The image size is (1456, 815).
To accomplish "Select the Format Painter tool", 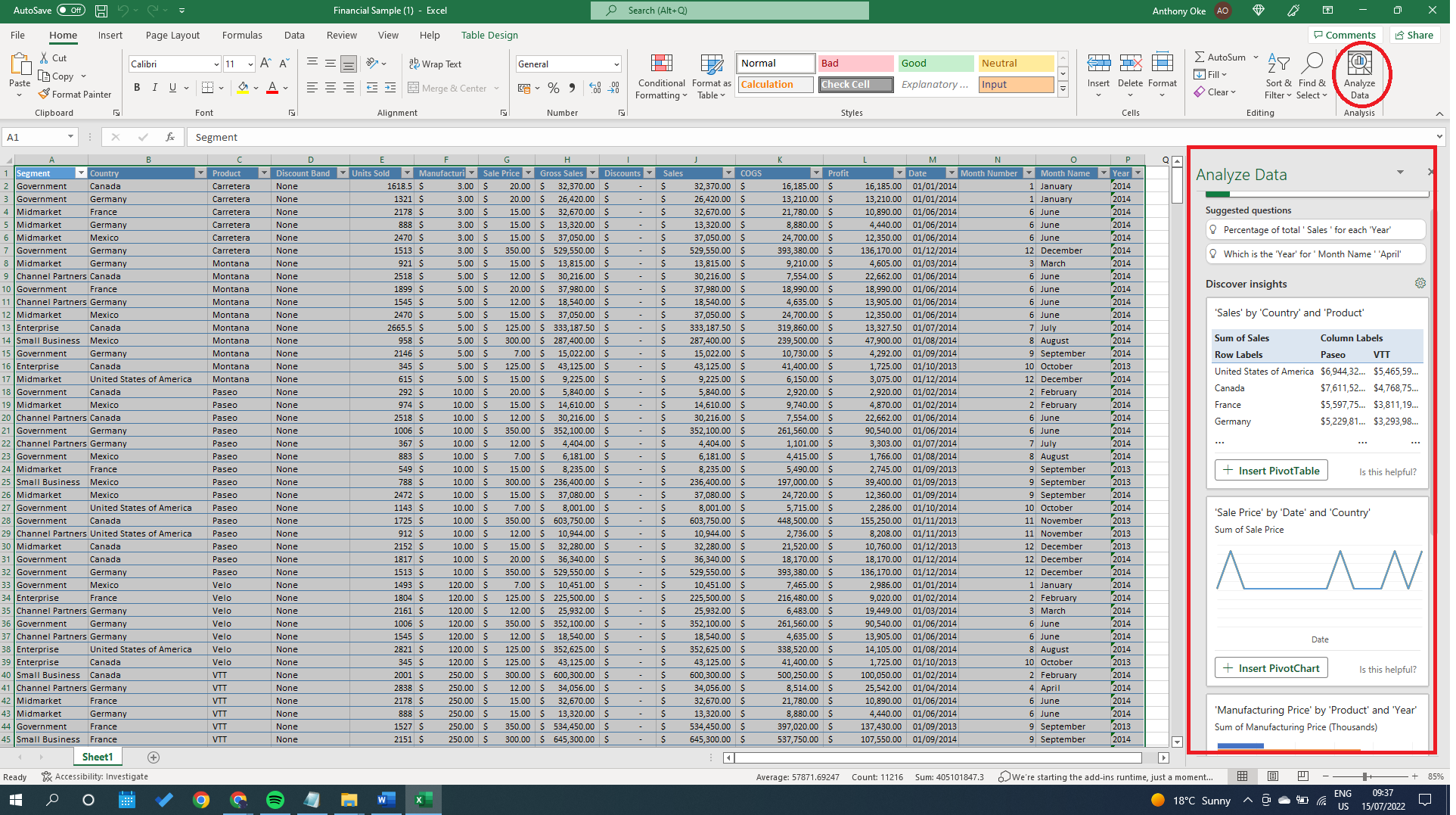I will coord(75,94).
